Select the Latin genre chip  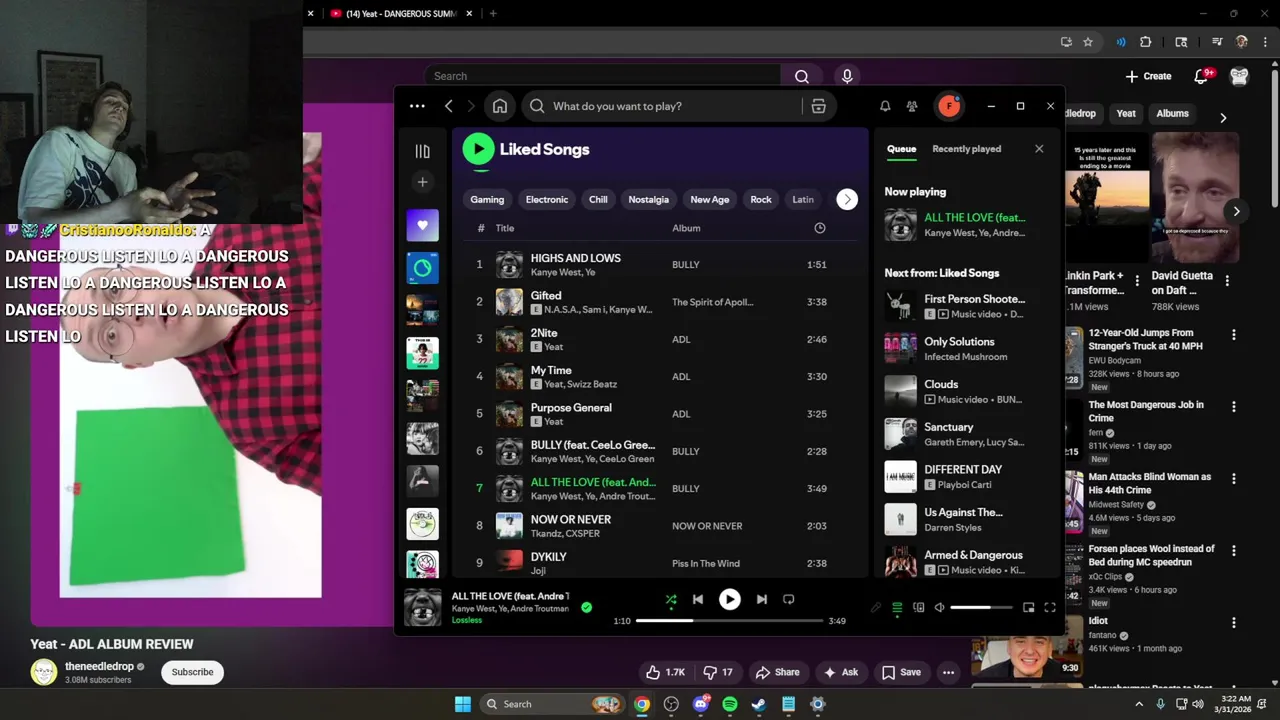(803, 199)
